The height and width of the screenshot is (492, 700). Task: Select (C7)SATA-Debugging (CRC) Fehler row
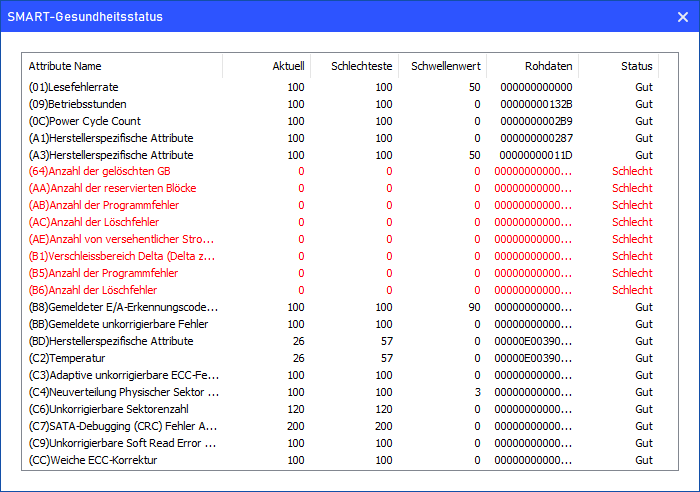pyautogui.click(x=341, y=426)
